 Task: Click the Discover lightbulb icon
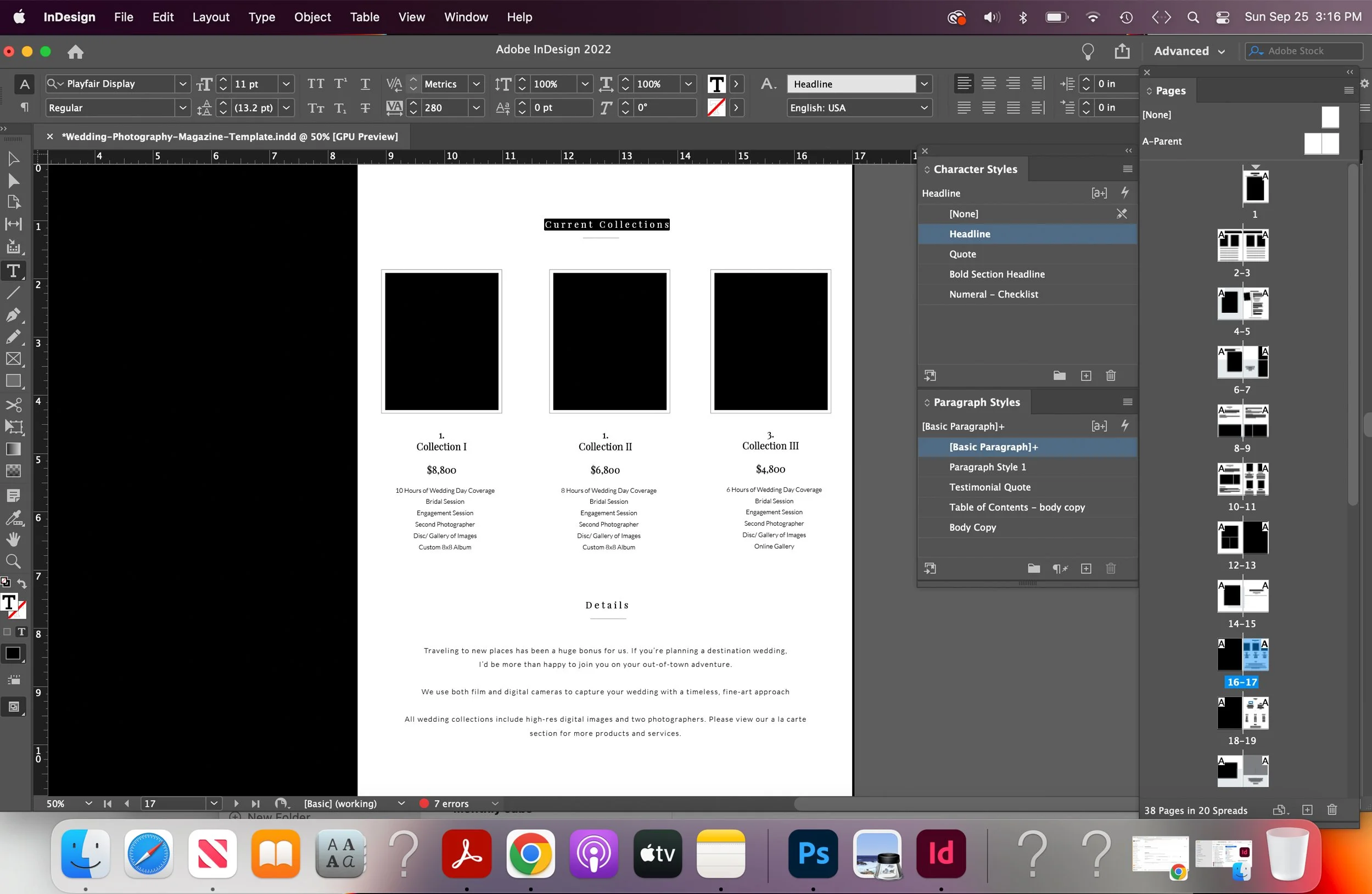tap(1088, 51)
